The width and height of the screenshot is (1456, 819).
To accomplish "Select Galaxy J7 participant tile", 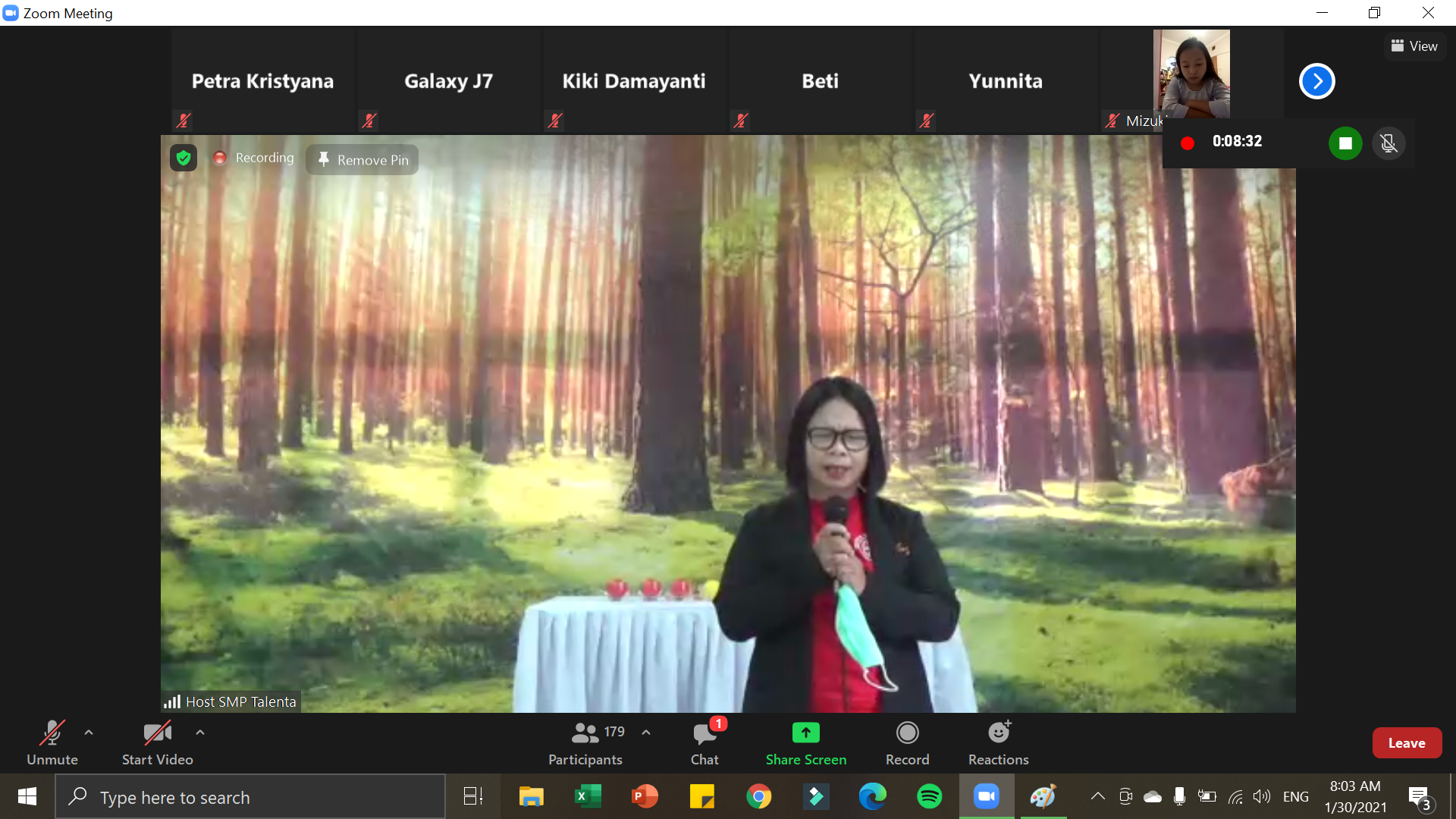I will tap(449, 81).
